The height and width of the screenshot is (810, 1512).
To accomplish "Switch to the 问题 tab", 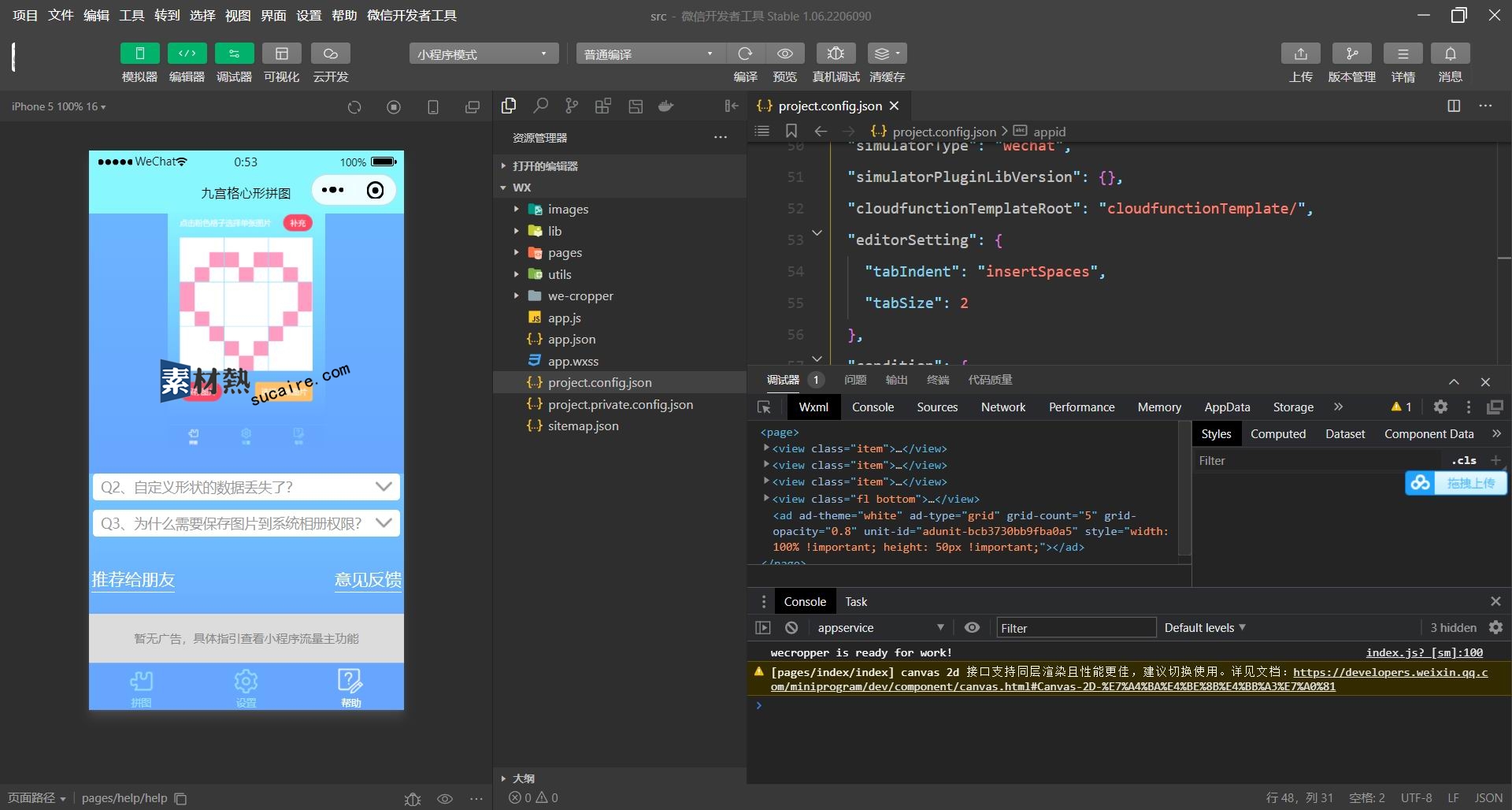I will click(x=855, y=380).
